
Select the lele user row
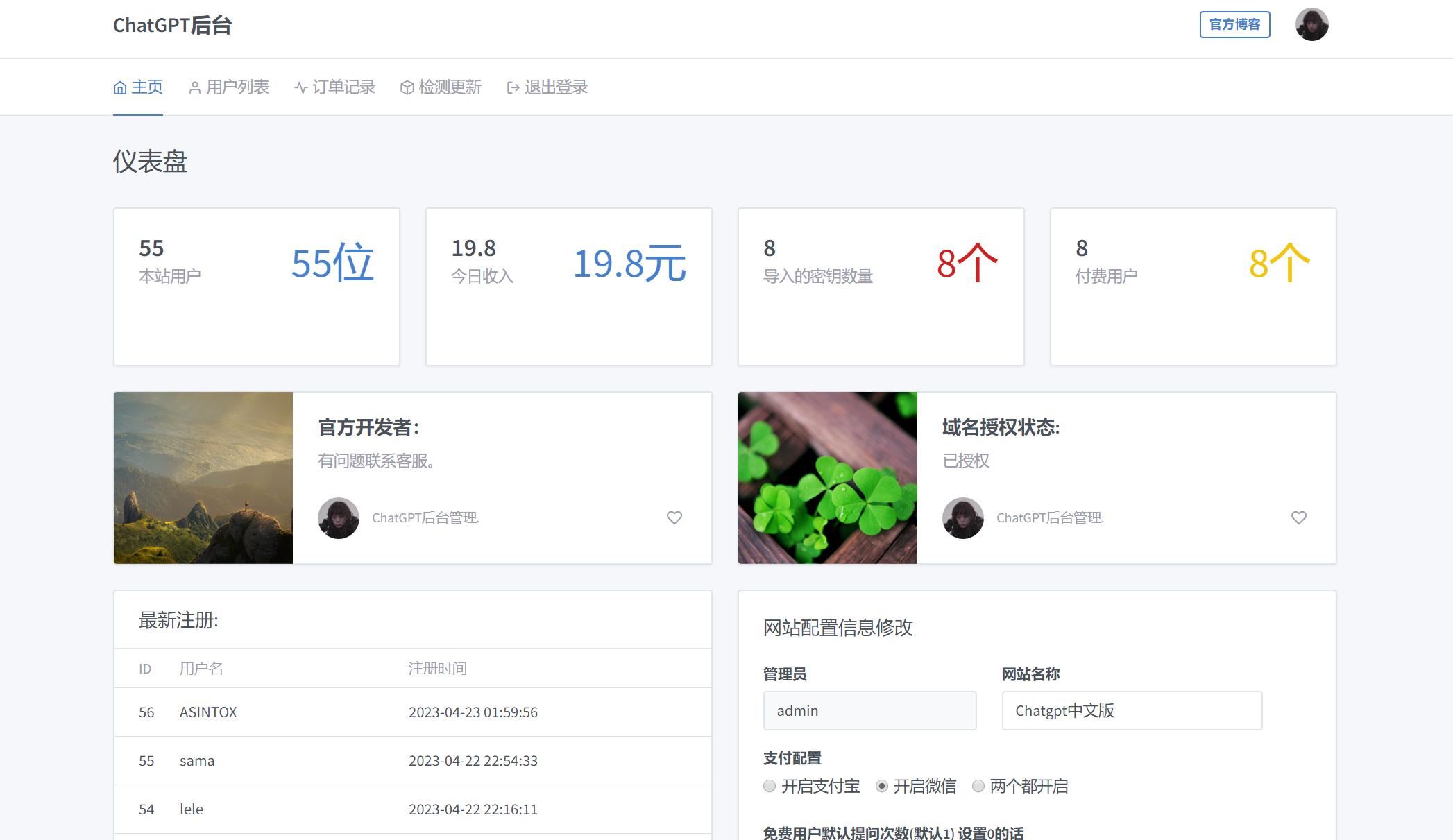pyautogui.click(x=413, y=809)
